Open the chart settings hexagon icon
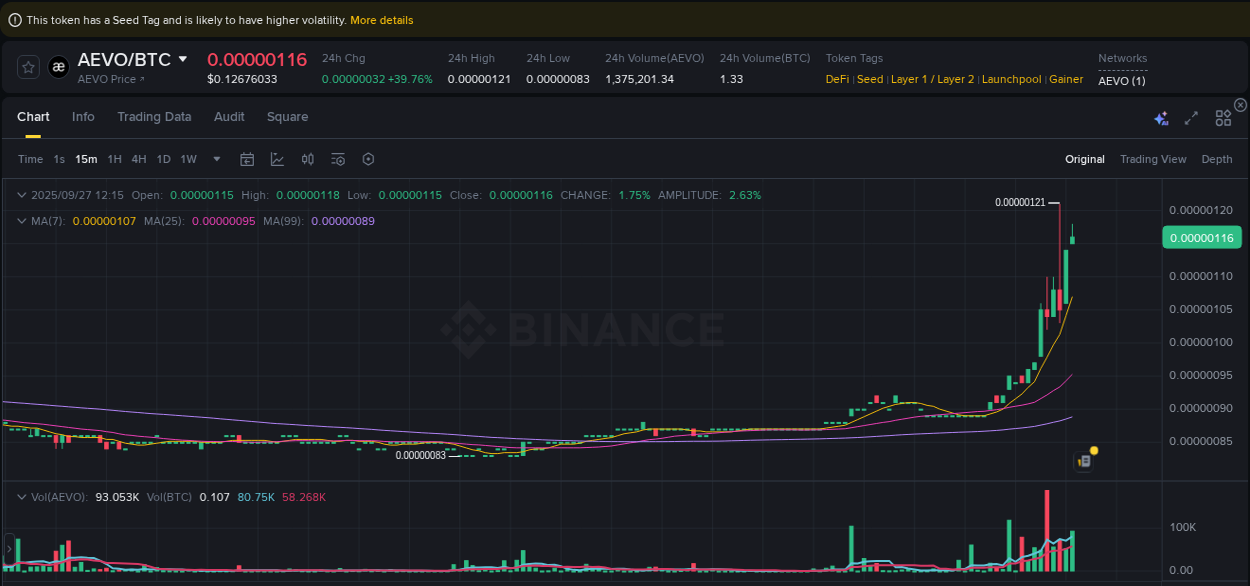1250x586 pixels. coord(367,159)
